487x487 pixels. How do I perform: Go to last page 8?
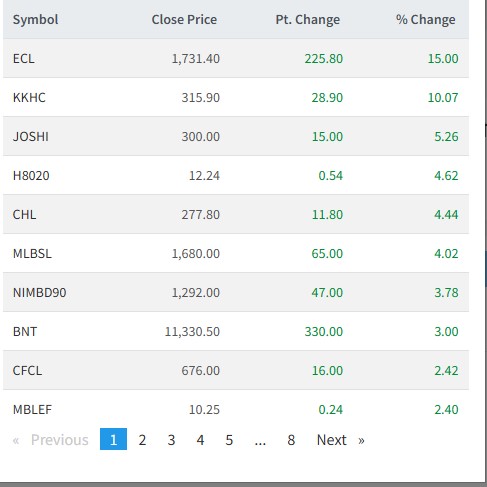(291, 440)
